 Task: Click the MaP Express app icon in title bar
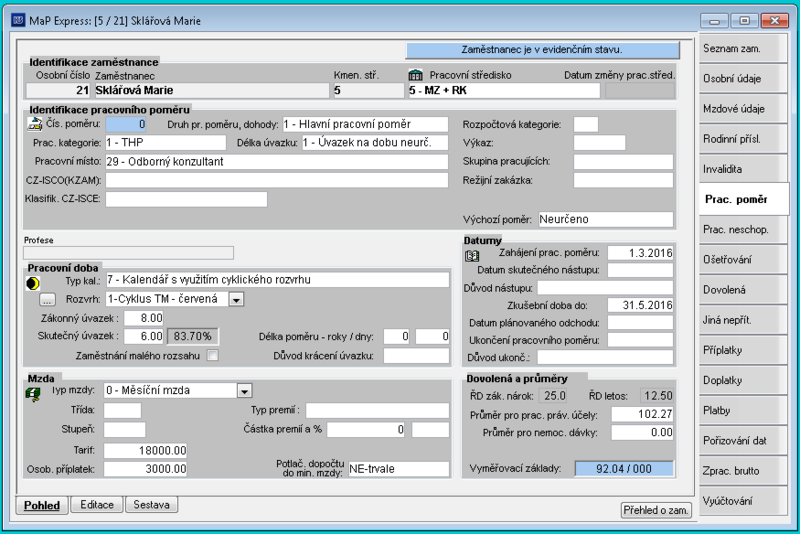tap(18, 20)
